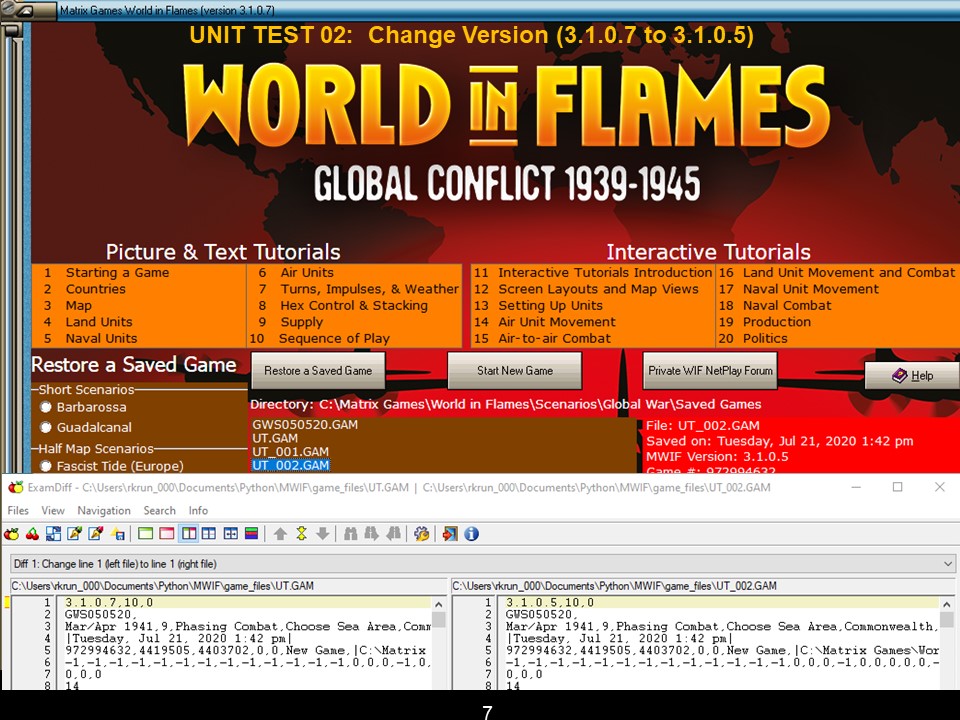Open the Private WIF NetPlay Forum button
Image resolution: width=960 pixels, height=720 pixels.
tap(710, 370)
